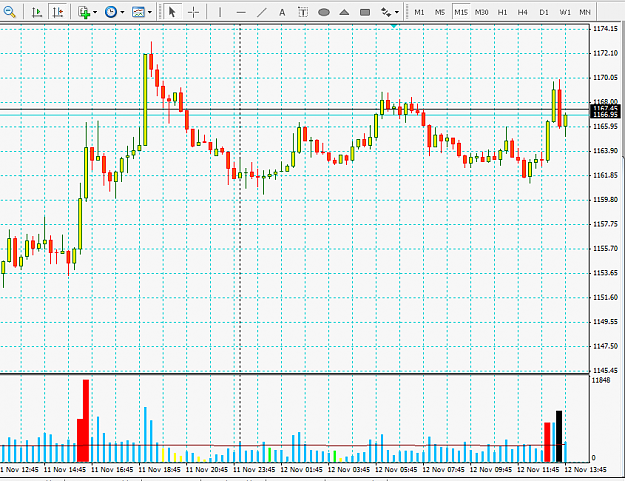
Task: Toggle the Auto Scroll chart button
Action: point(37,12)
